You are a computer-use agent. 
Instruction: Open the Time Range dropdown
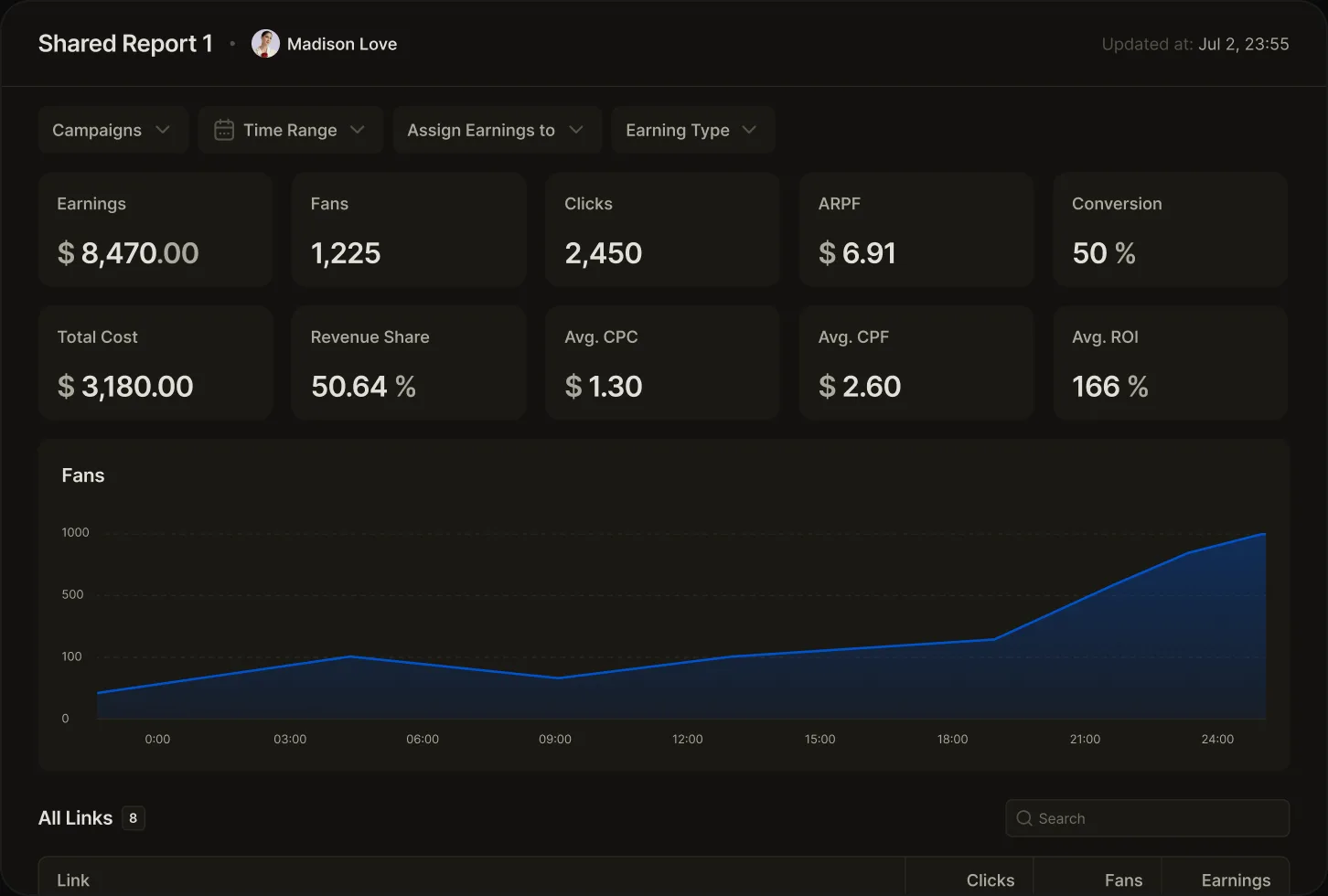coord(290,130)
